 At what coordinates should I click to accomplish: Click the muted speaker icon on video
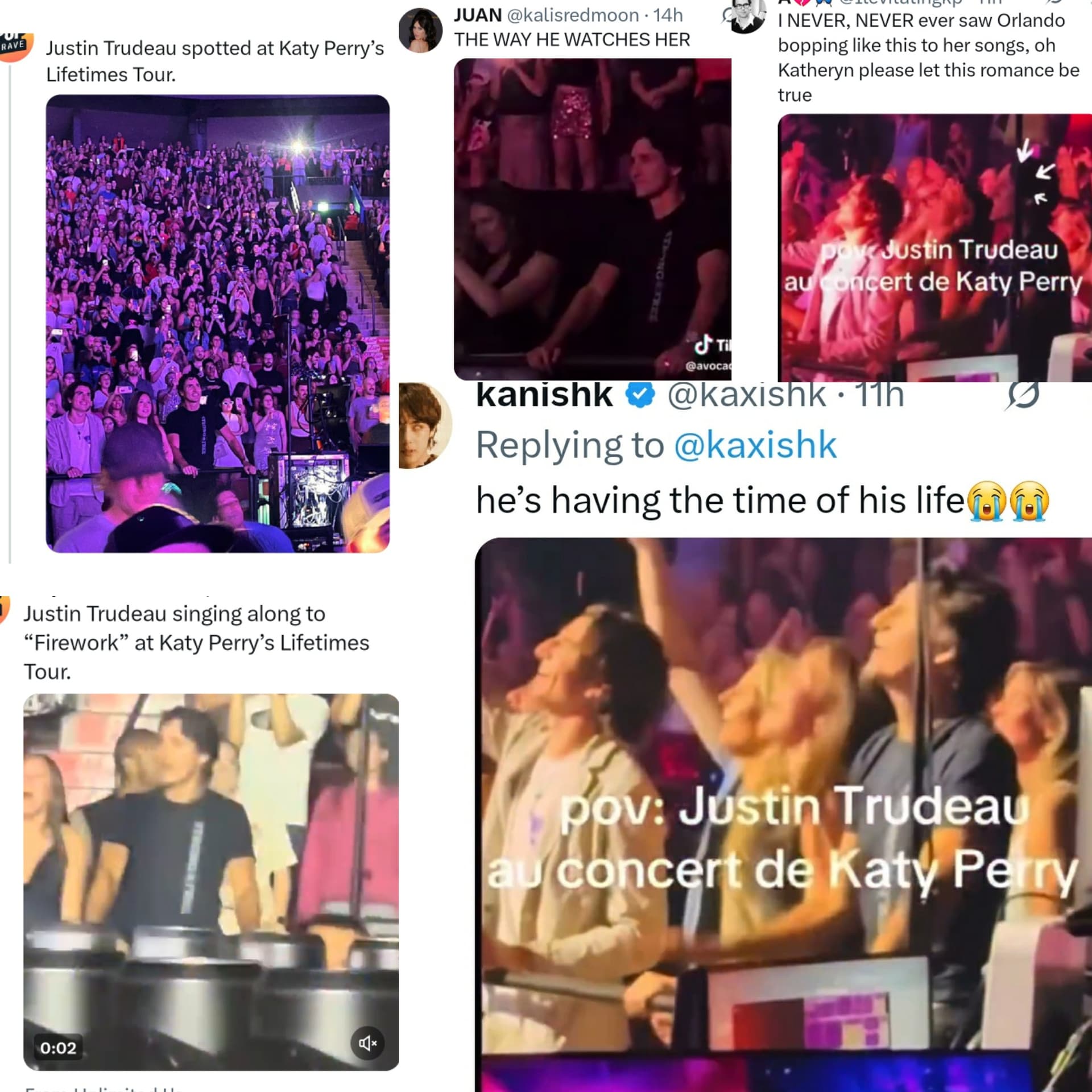tap(367, 1043)
